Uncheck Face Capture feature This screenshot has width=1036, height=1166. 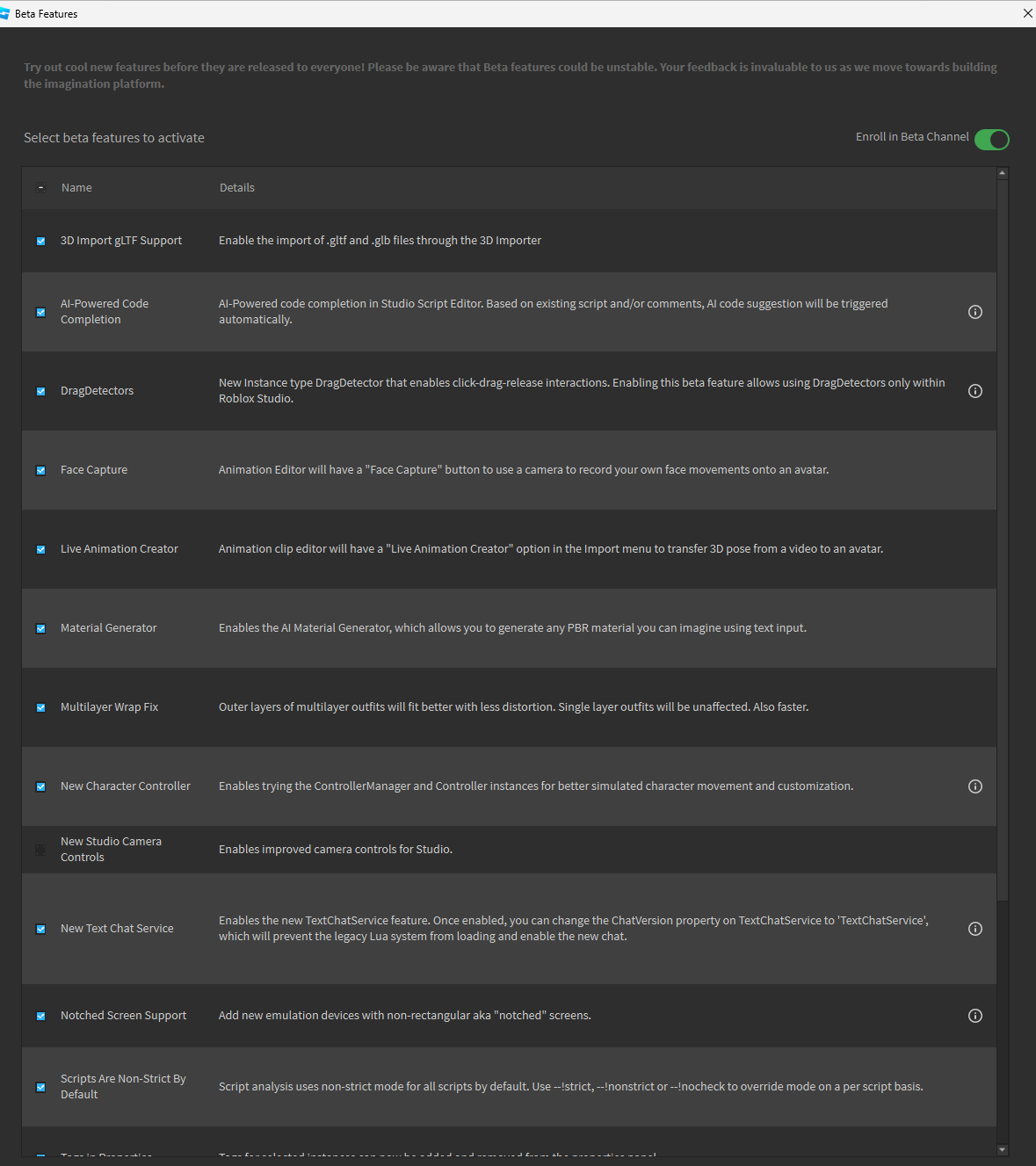tap(40, 470)
